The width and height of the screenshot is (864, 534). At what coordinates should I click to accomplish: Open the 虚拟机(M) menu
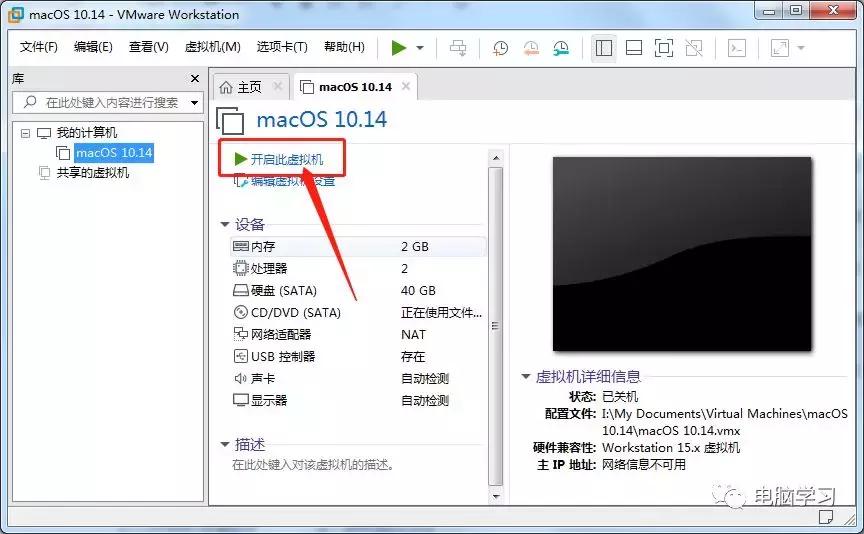[213, 47]
